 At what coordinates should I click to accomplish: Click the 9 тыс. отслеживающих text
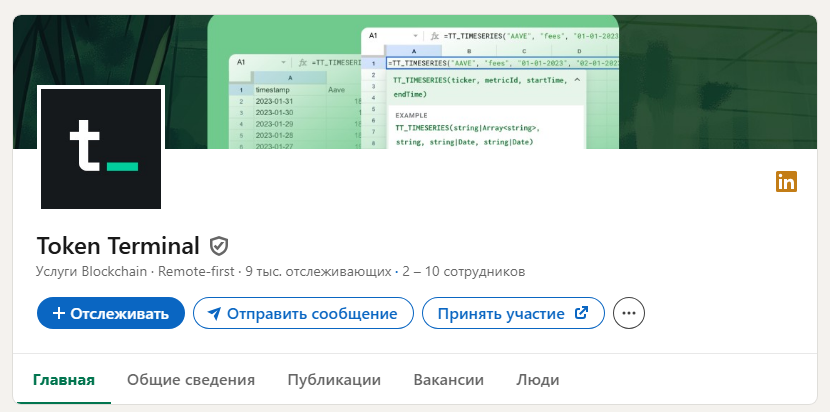(x=318, y=272)
